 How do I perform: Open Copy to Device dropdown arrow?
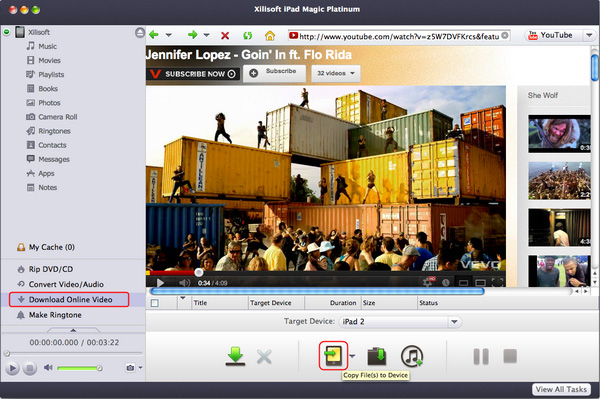click(352, 356)
